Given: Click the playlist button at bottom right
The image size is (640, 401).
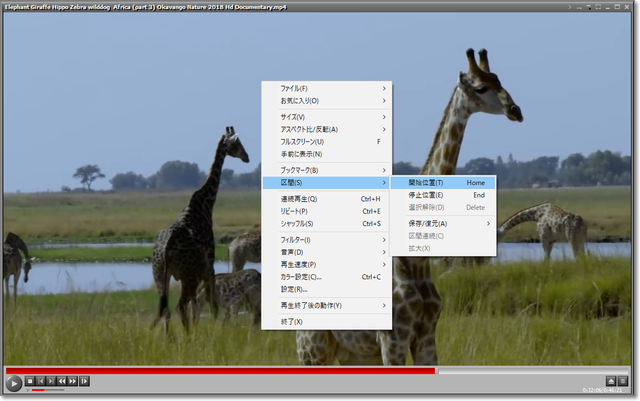Looking at the screenshot, I should pos(624,381).
